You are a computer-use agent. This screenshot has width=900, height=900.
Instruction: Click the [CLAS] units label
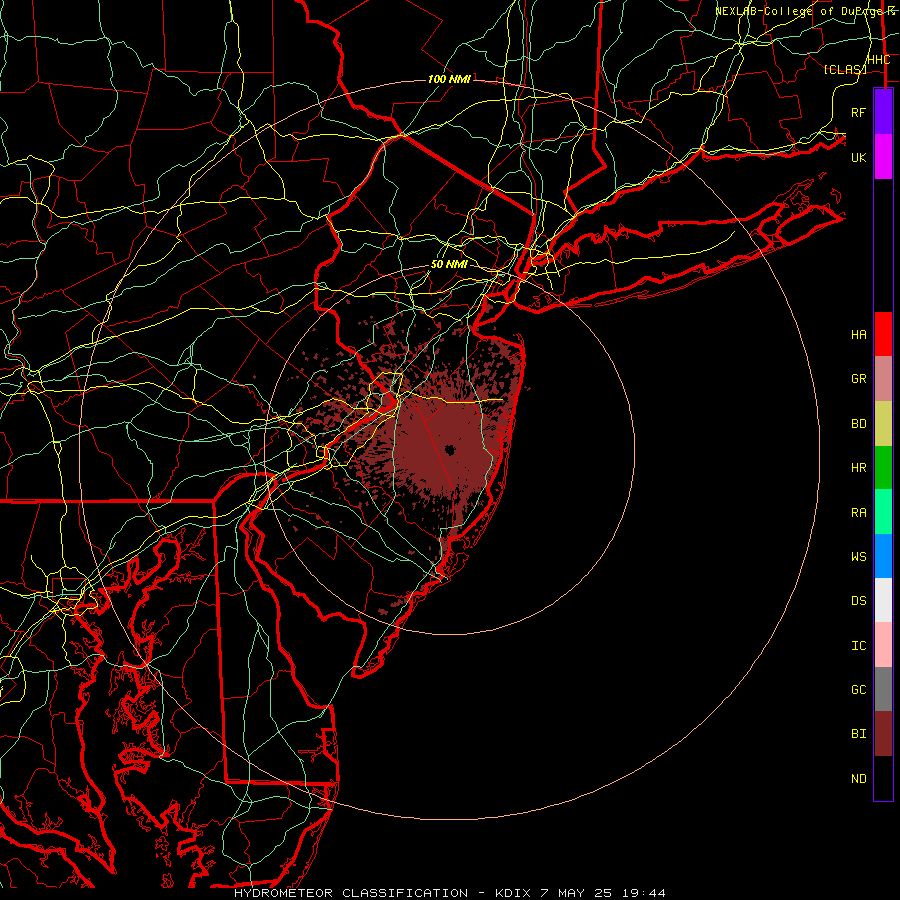(845, 69)
